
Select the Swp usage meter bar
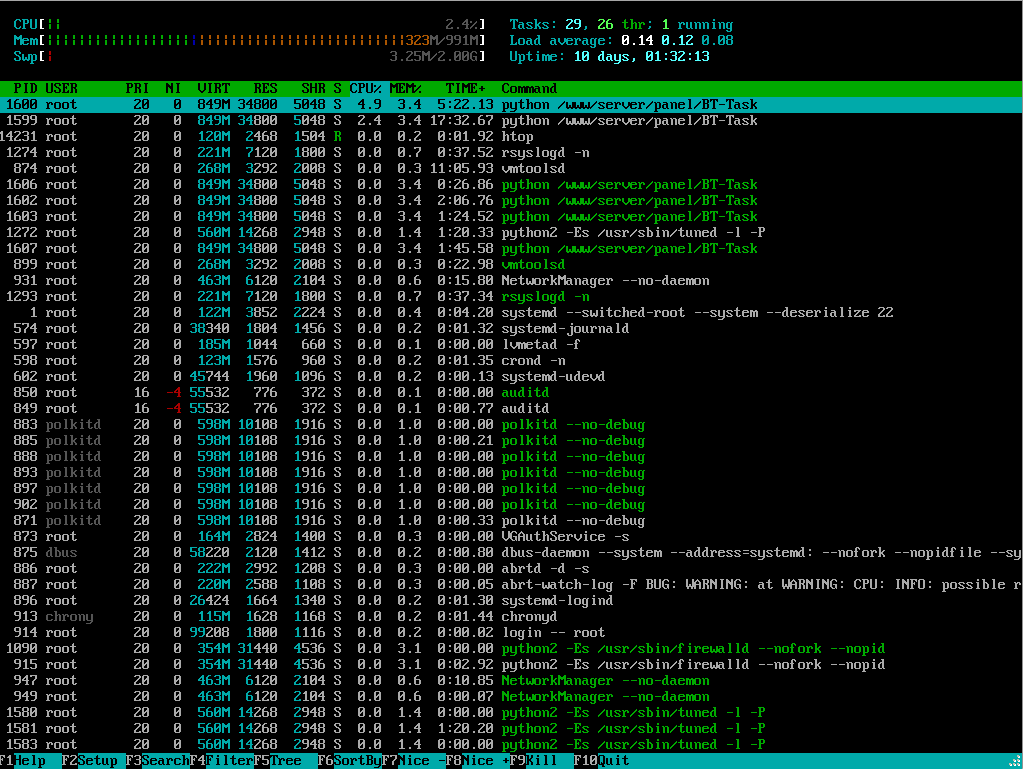[249, 56]
